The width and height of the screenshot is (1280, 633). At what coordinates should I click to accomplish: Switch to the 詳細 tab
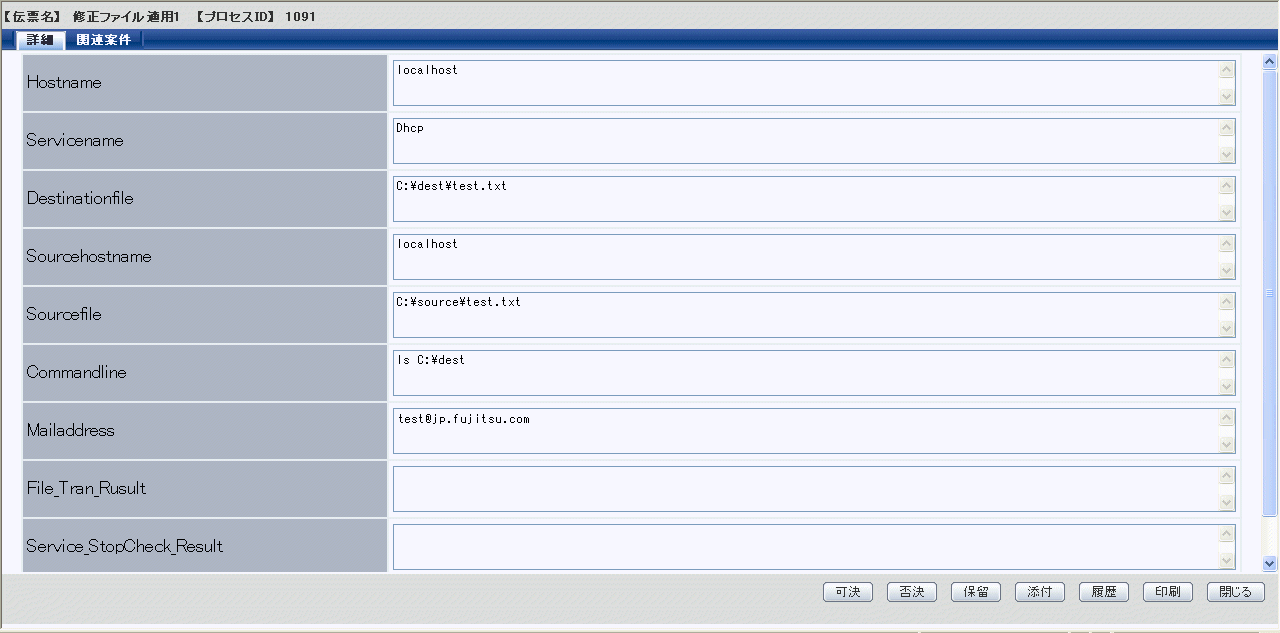coord(41,40)
